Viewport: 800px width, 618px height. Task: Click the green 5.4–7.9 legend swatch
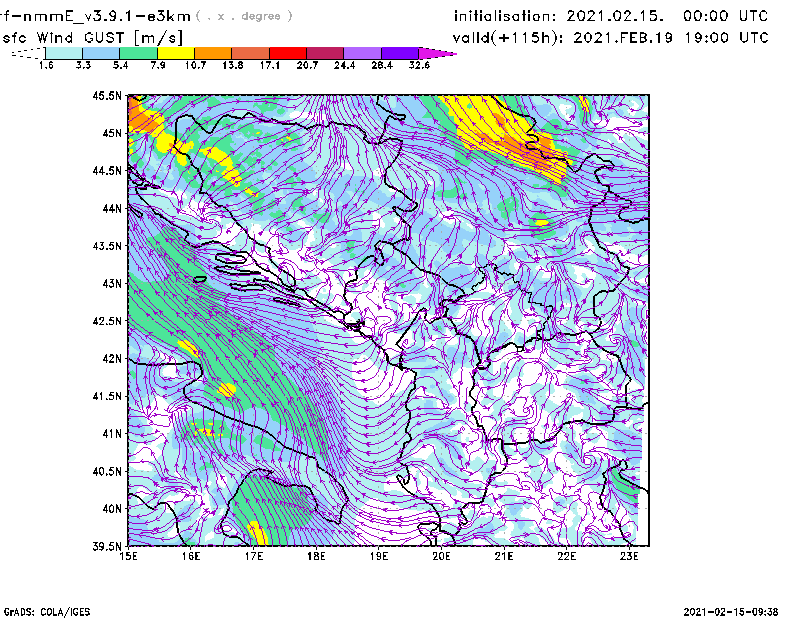[138, 53]
